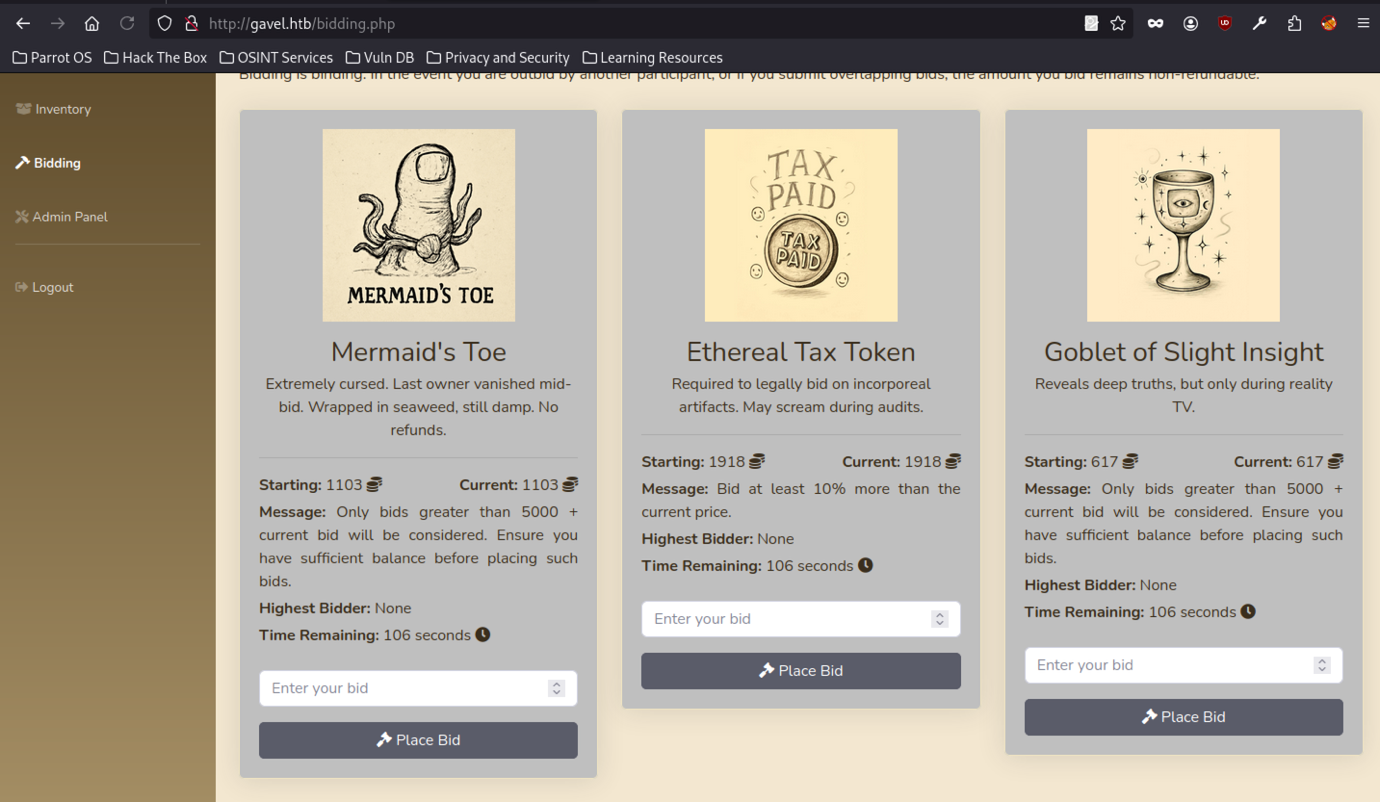
Task: Bookmark this page with the star icon
Action: click(x=1118, y=23)
